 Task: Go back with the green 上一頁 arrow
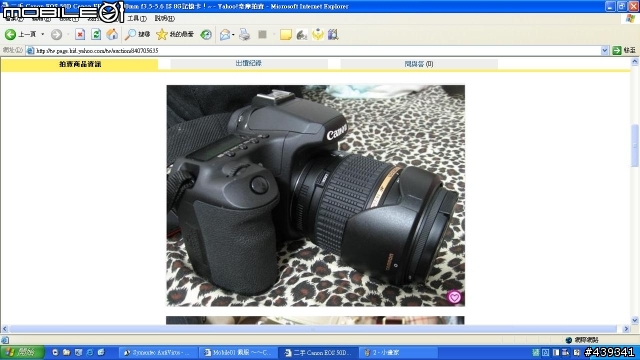tap(20, 35)
